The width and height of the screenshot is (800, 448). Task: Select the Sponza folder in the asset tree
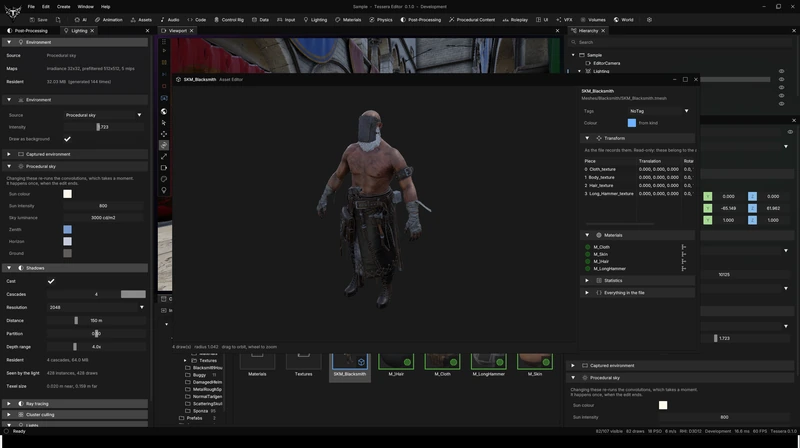pos(200,411)
